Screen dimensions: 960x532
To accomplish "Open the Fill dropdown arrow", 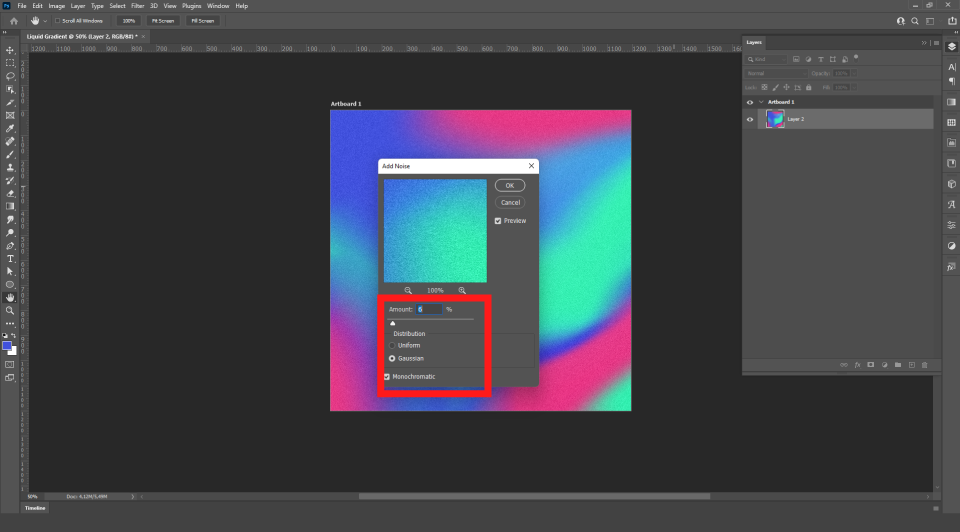I will click(x=854, y=88).
